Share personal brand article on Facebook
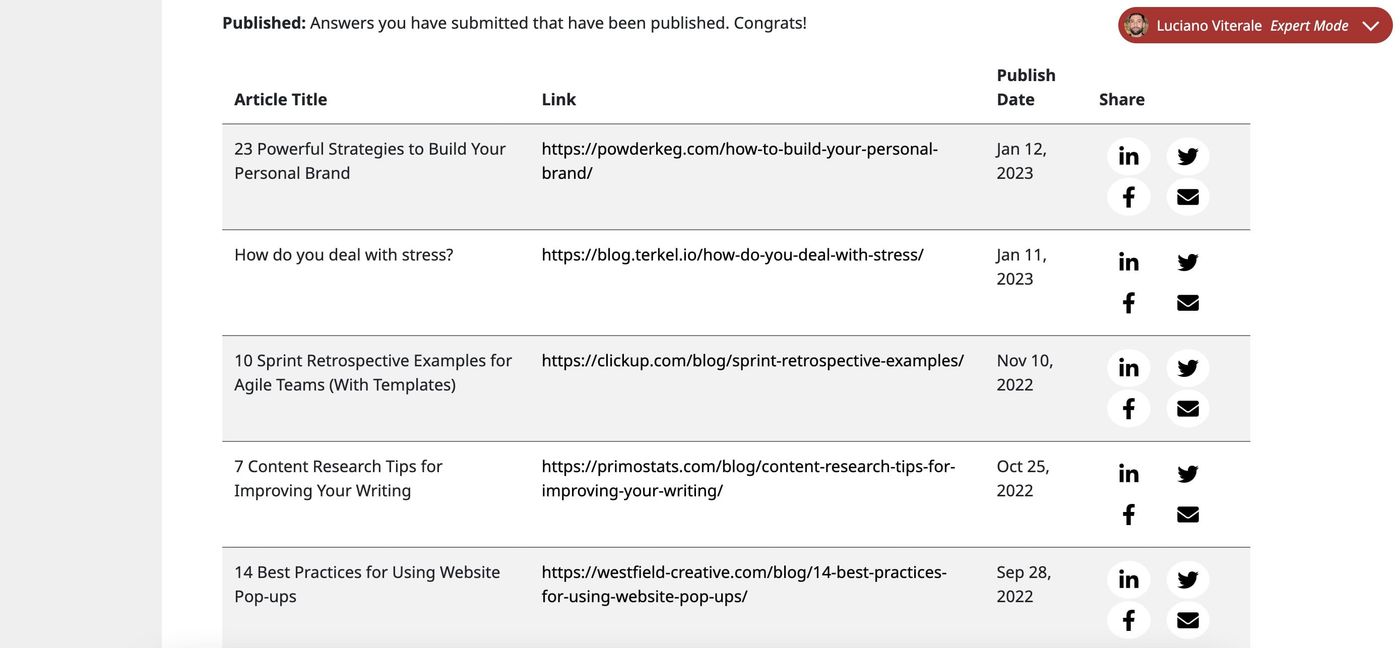Image resolution: width=1400 pixels, height=648 pixels. tap(1128, 197)
